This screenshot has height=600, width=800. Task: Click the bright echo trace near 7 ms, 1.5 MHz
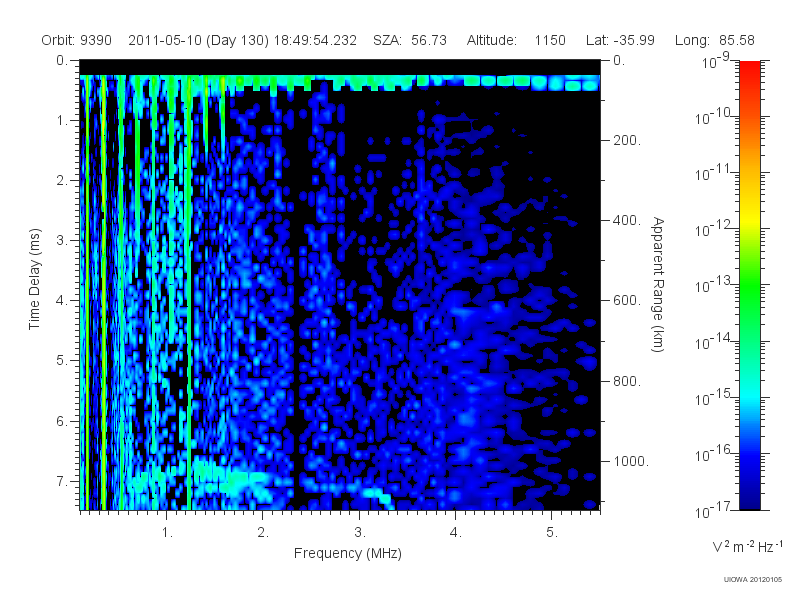(230, 480)
